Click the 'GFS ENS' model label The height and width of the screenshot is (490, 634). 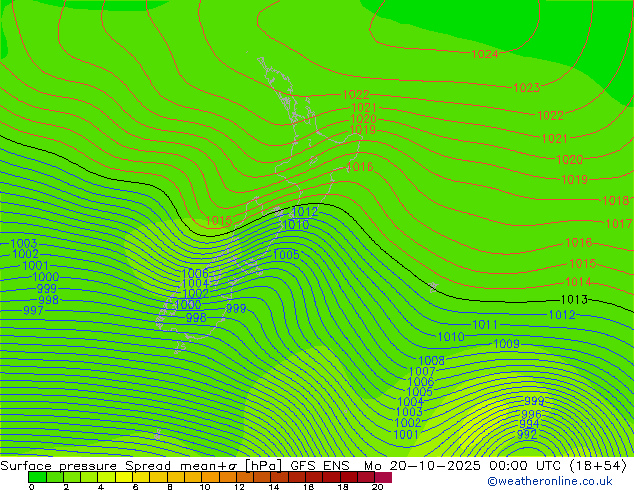pyautogui.click(x=320, y=466)
